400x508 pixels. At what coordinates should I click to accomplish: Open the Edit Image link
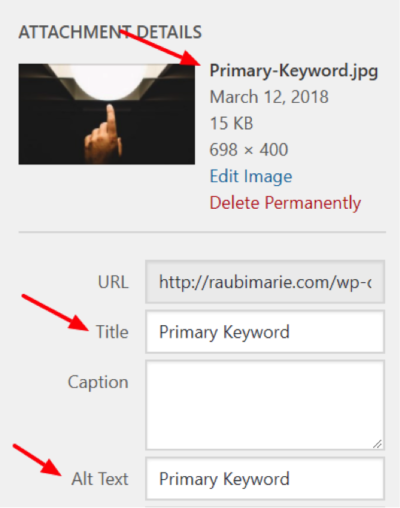point(251,176)
